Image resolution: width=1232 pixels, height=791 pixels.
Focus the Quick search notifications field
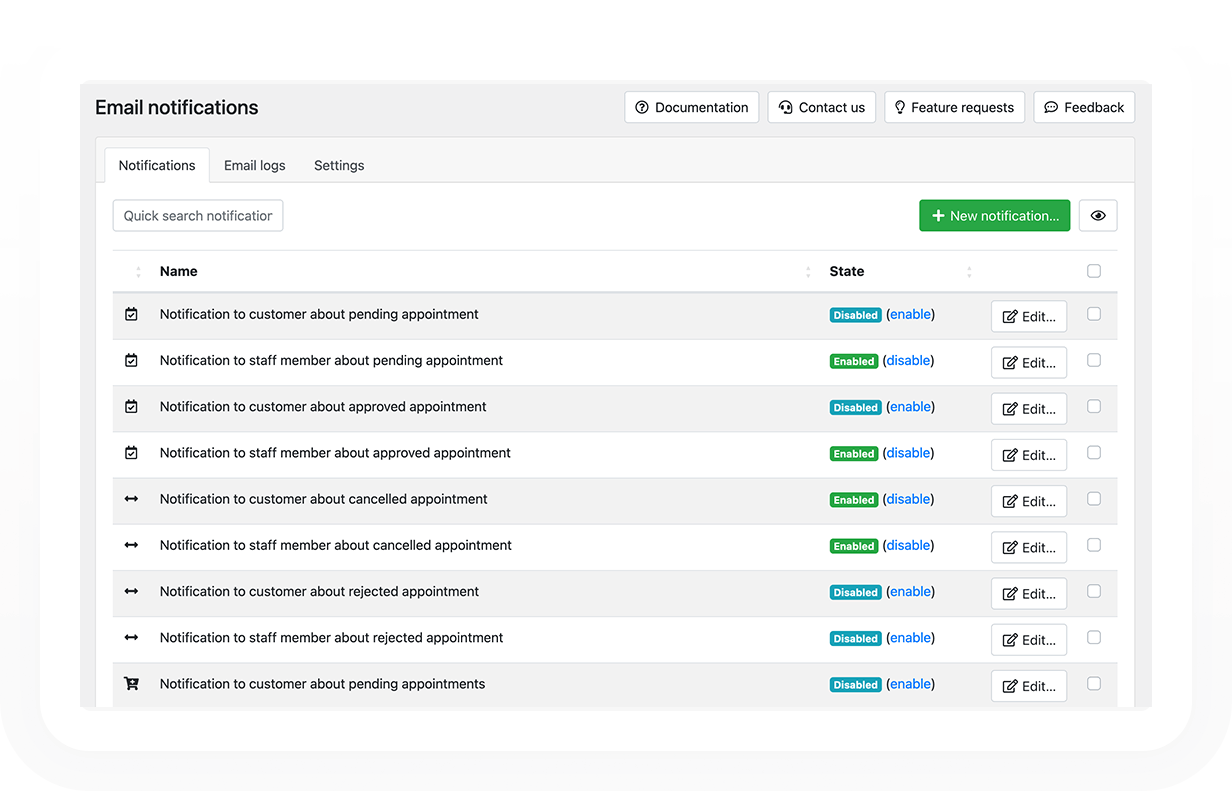point(198,216)
